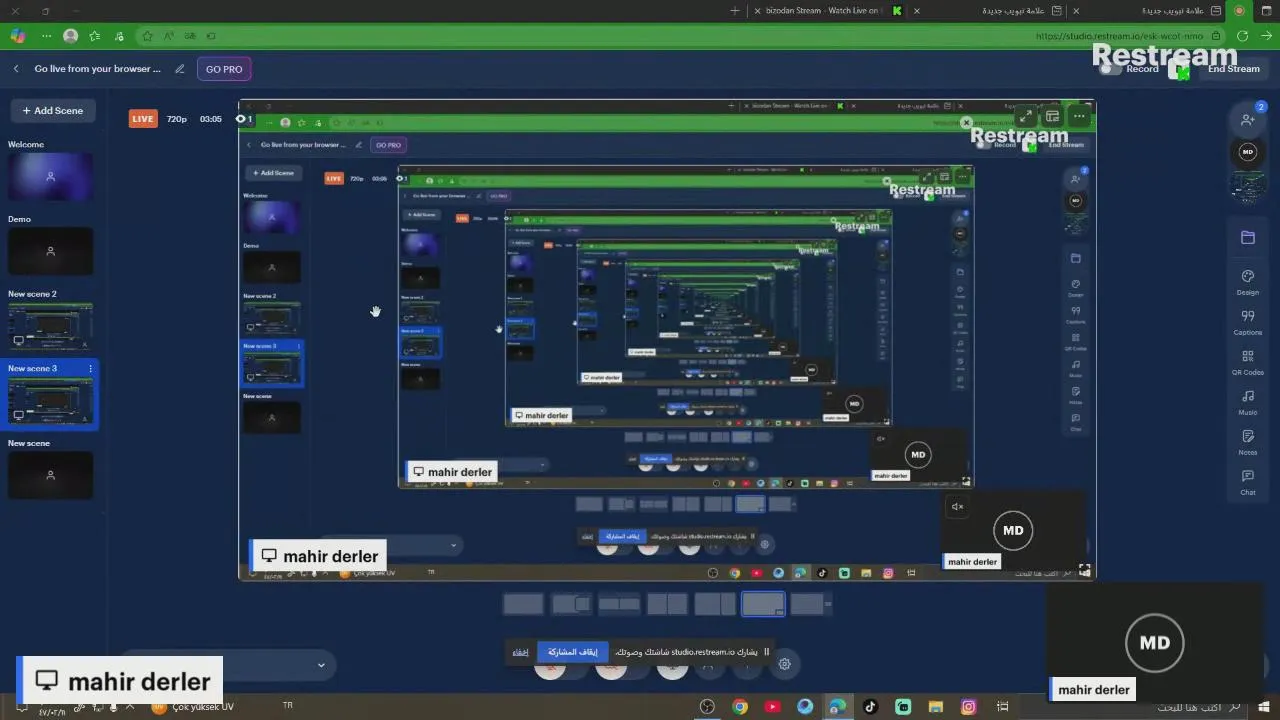This screenshot has width=1280, height=720.
Task: Click the viewer count eye icon
Action: pyautogui.click(x=241, y=119)
